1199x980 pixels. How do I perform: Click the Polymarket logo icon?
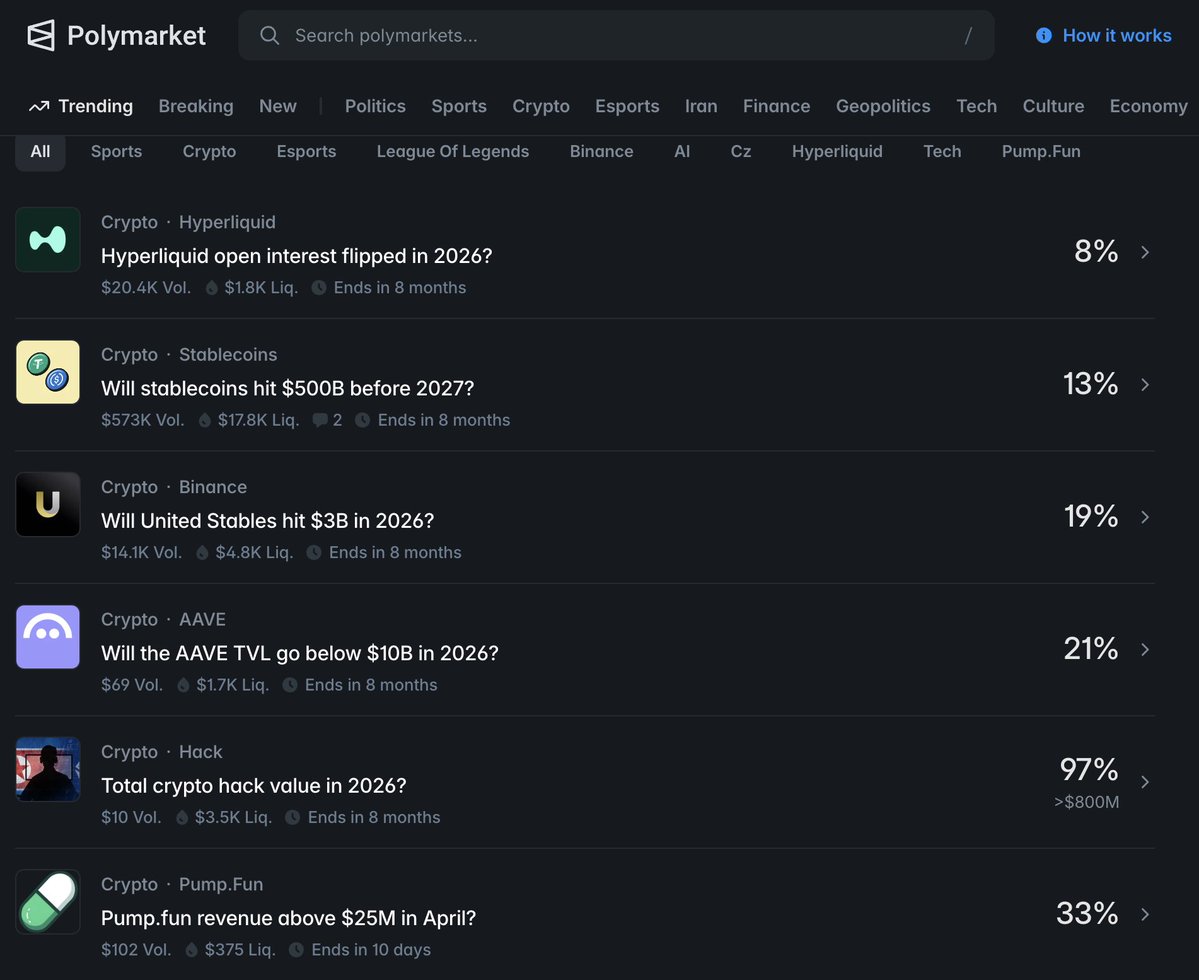click(x=41, y=36)
